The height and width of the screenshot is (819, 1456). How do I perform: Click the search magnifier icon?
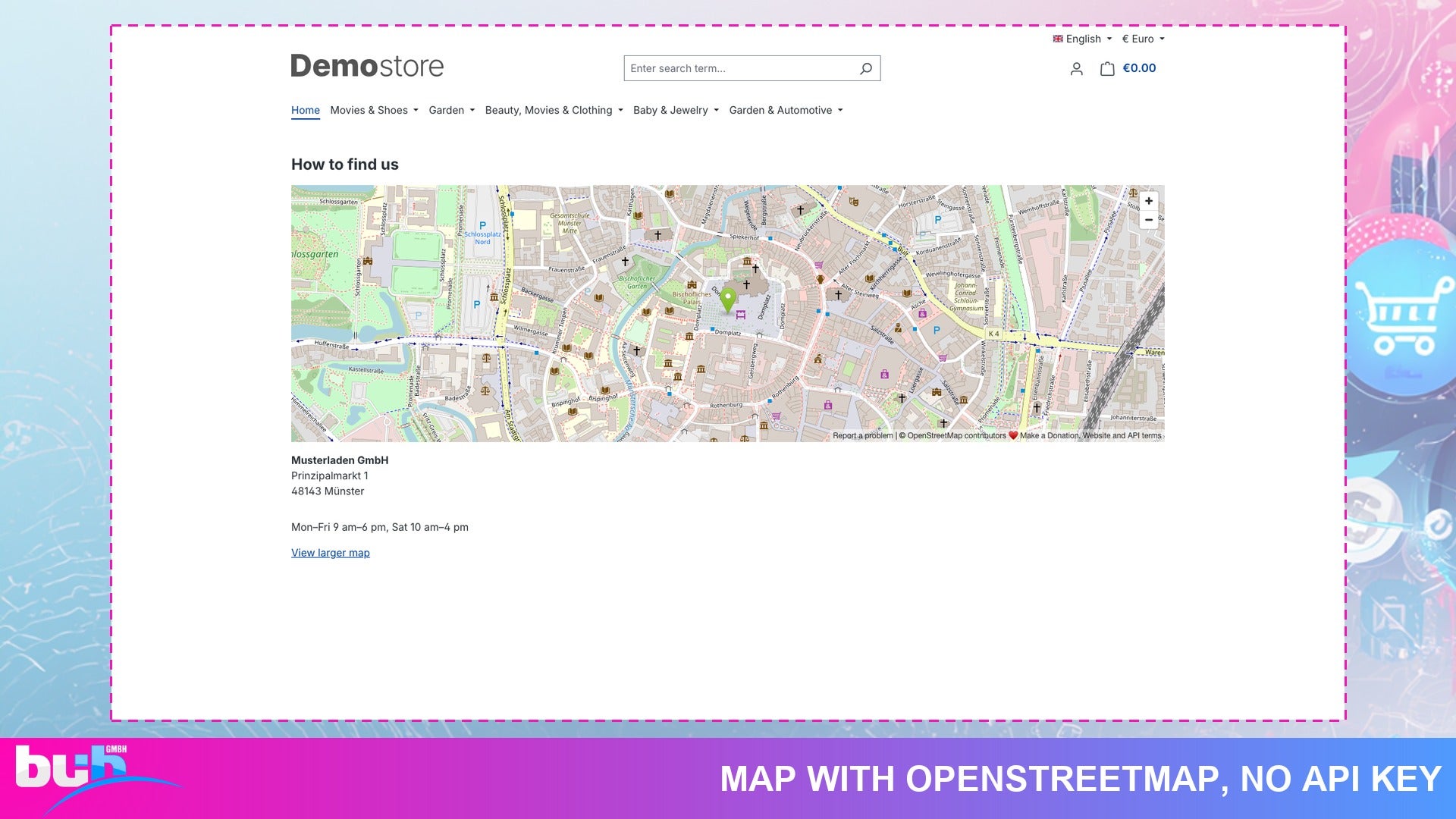[865, 68]
